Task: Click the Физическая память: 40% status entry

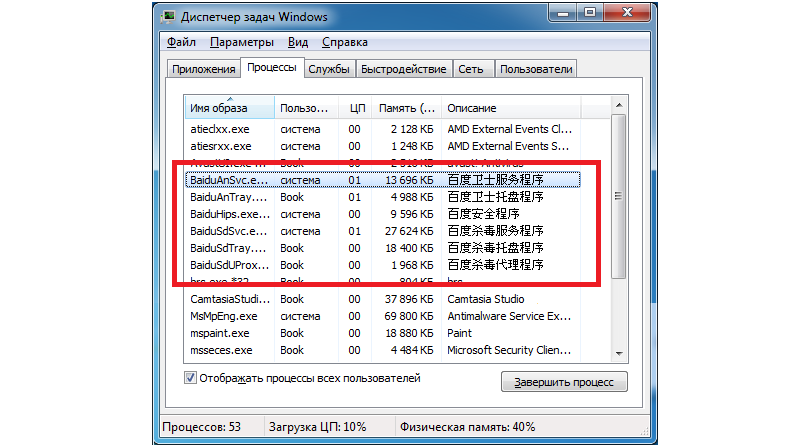Action: (467, 427)
